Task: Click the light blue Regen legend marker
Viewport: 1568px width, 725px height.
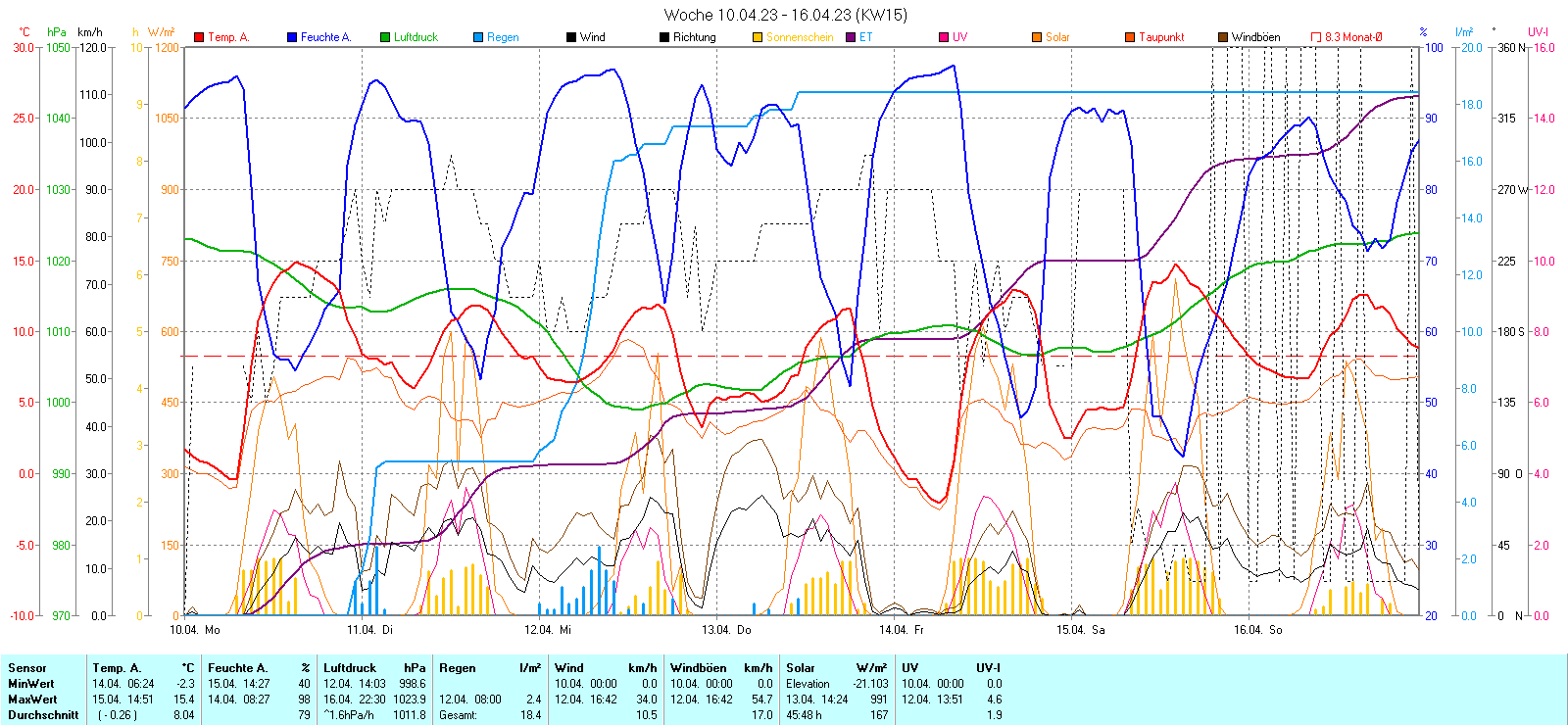Action: (x=478, y=37)
